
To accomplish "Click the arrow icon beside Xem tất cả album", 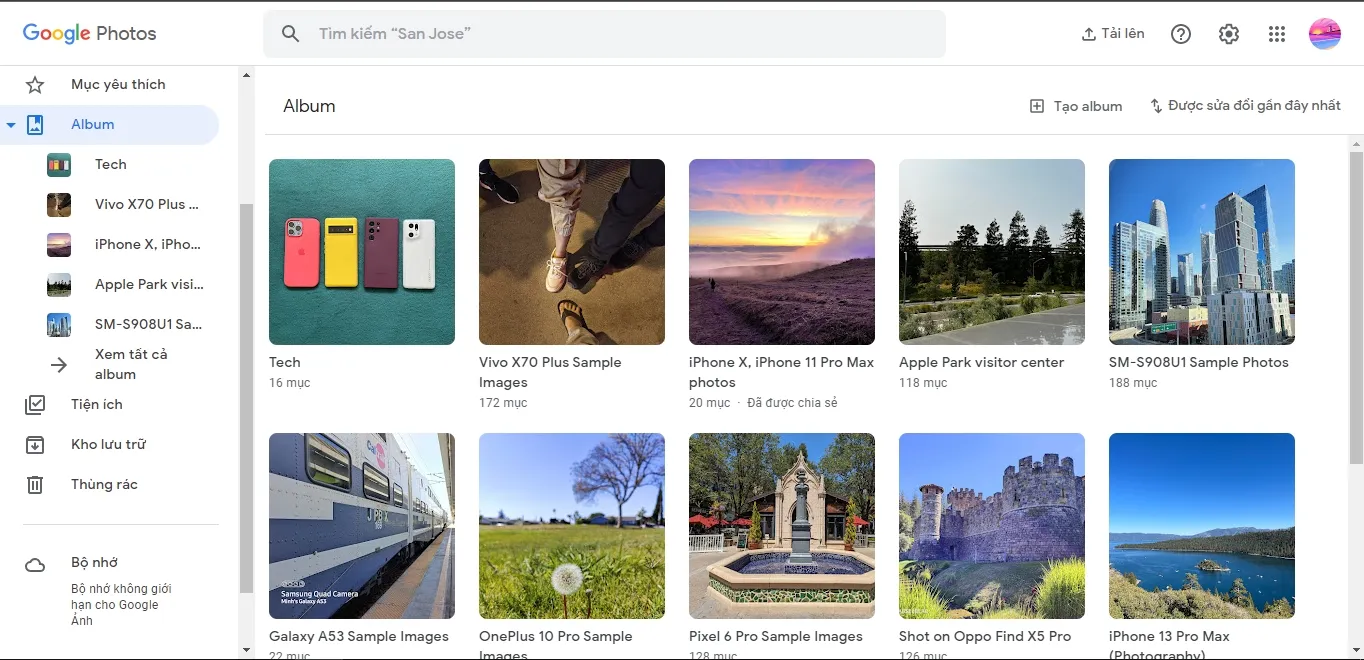I will click(59, 365).
